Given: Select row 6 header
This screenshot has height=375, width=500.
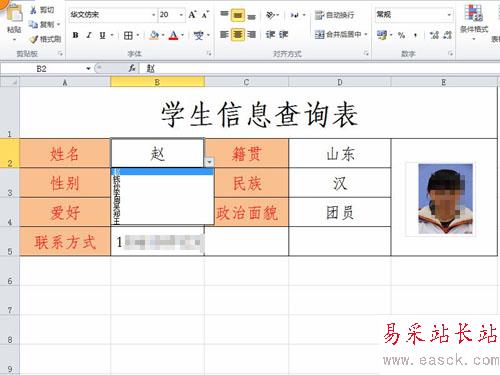Looking at the screenshot, I should point(10,271).
